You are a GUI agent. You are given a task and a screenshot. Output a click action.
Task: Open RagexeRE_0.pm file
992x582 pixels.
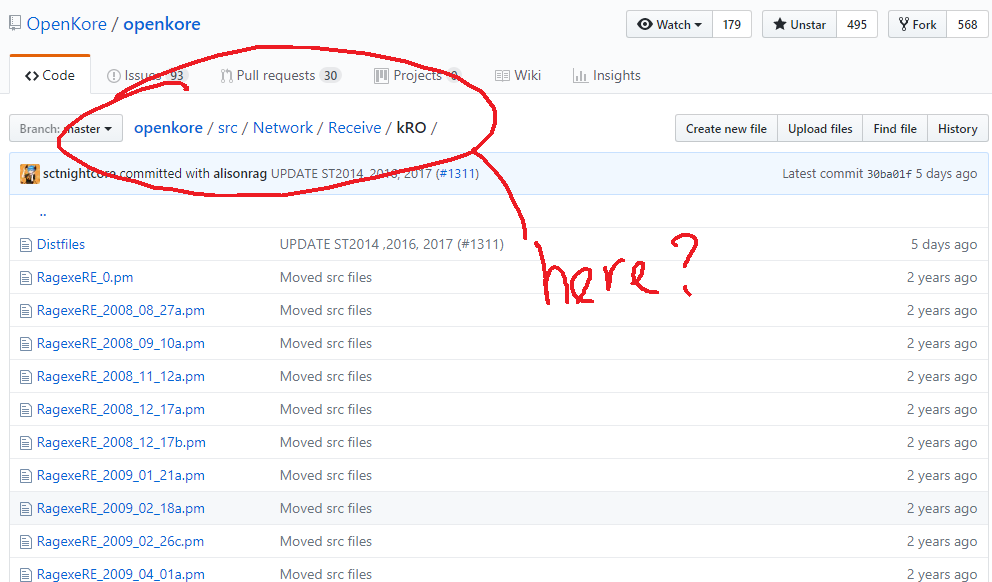[x=85, y=277]
